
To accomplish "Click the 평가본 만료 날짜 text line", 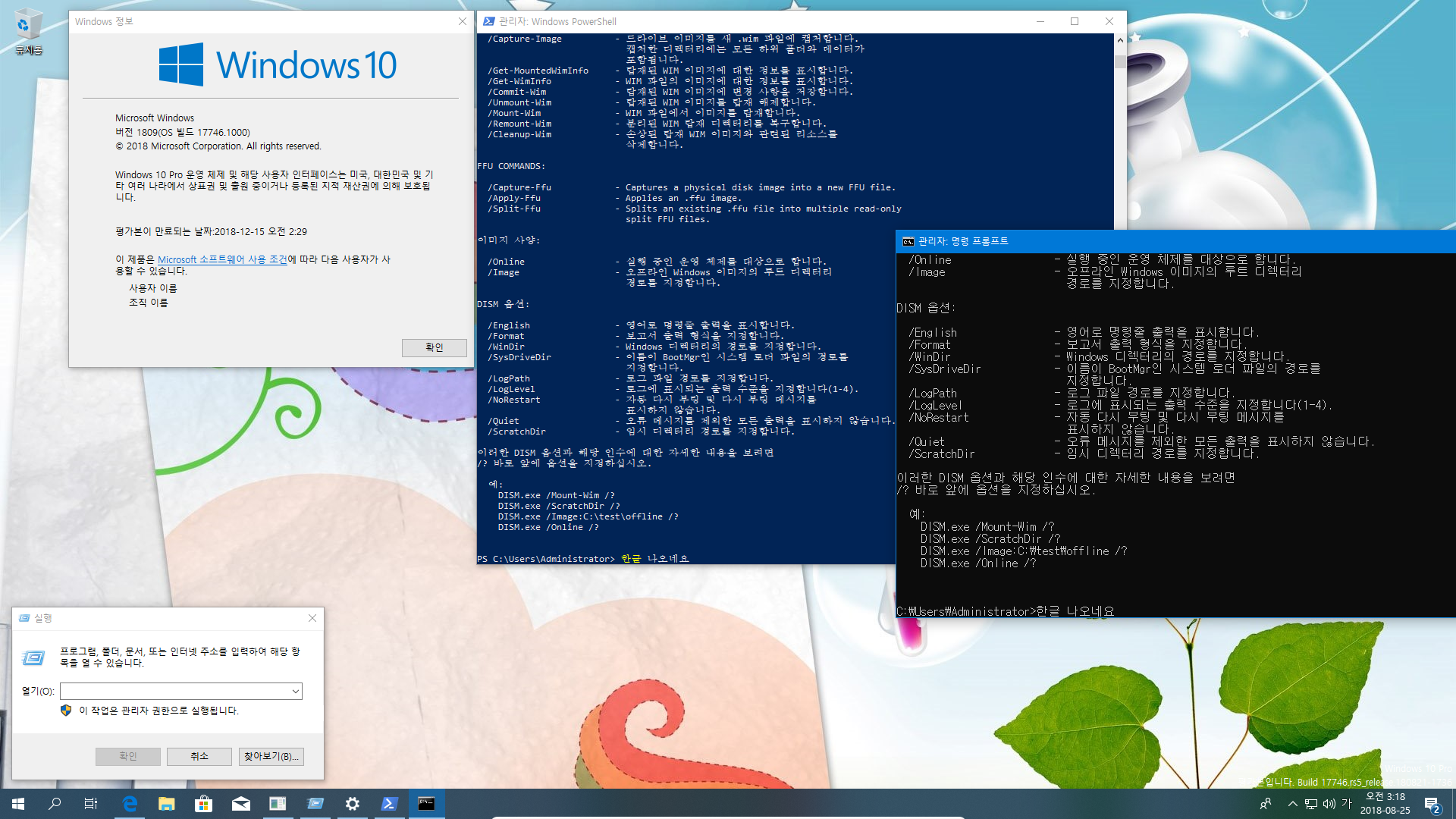I will [211, 231].
